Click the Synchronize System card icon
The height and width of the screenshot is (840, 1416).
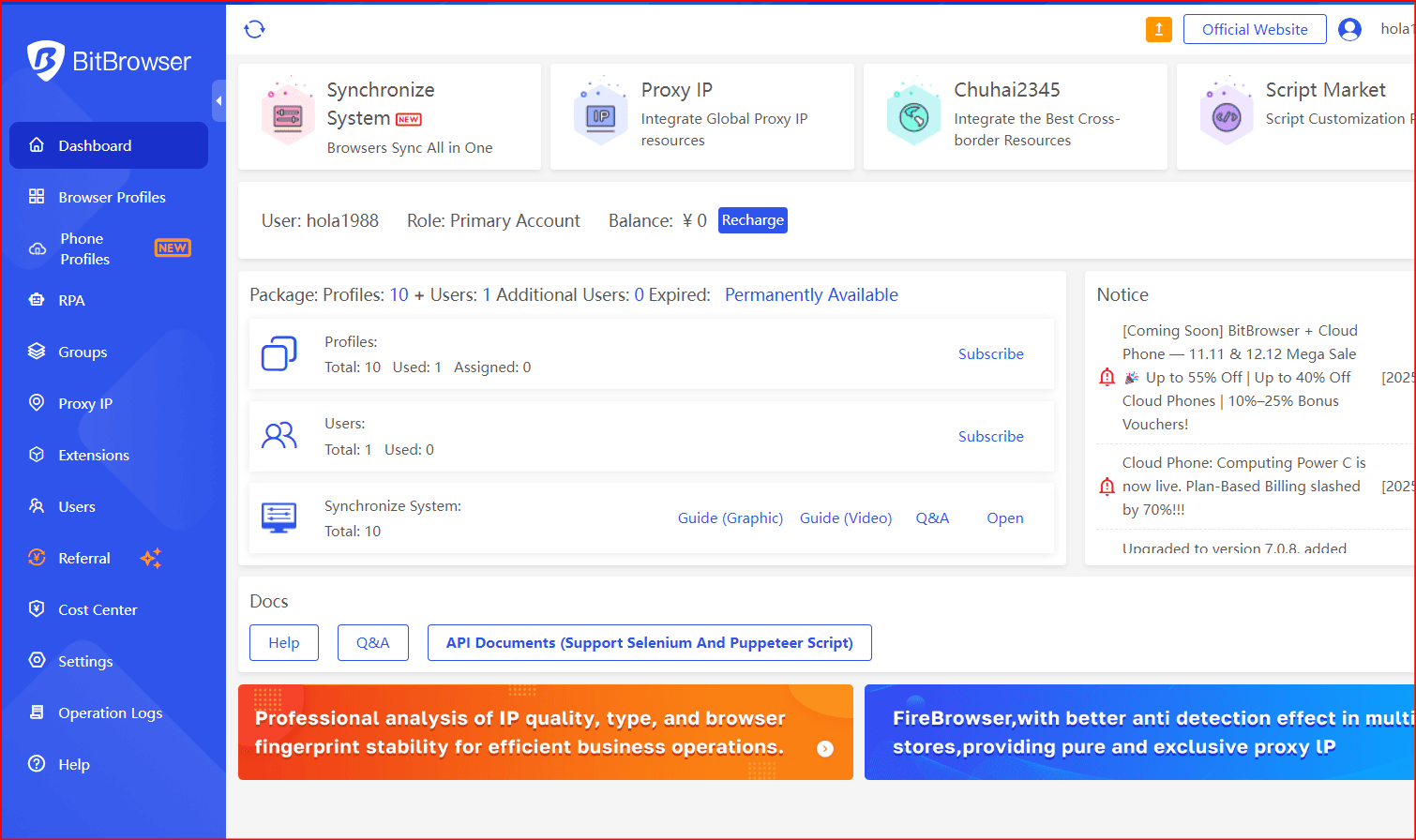pos(287,116)
